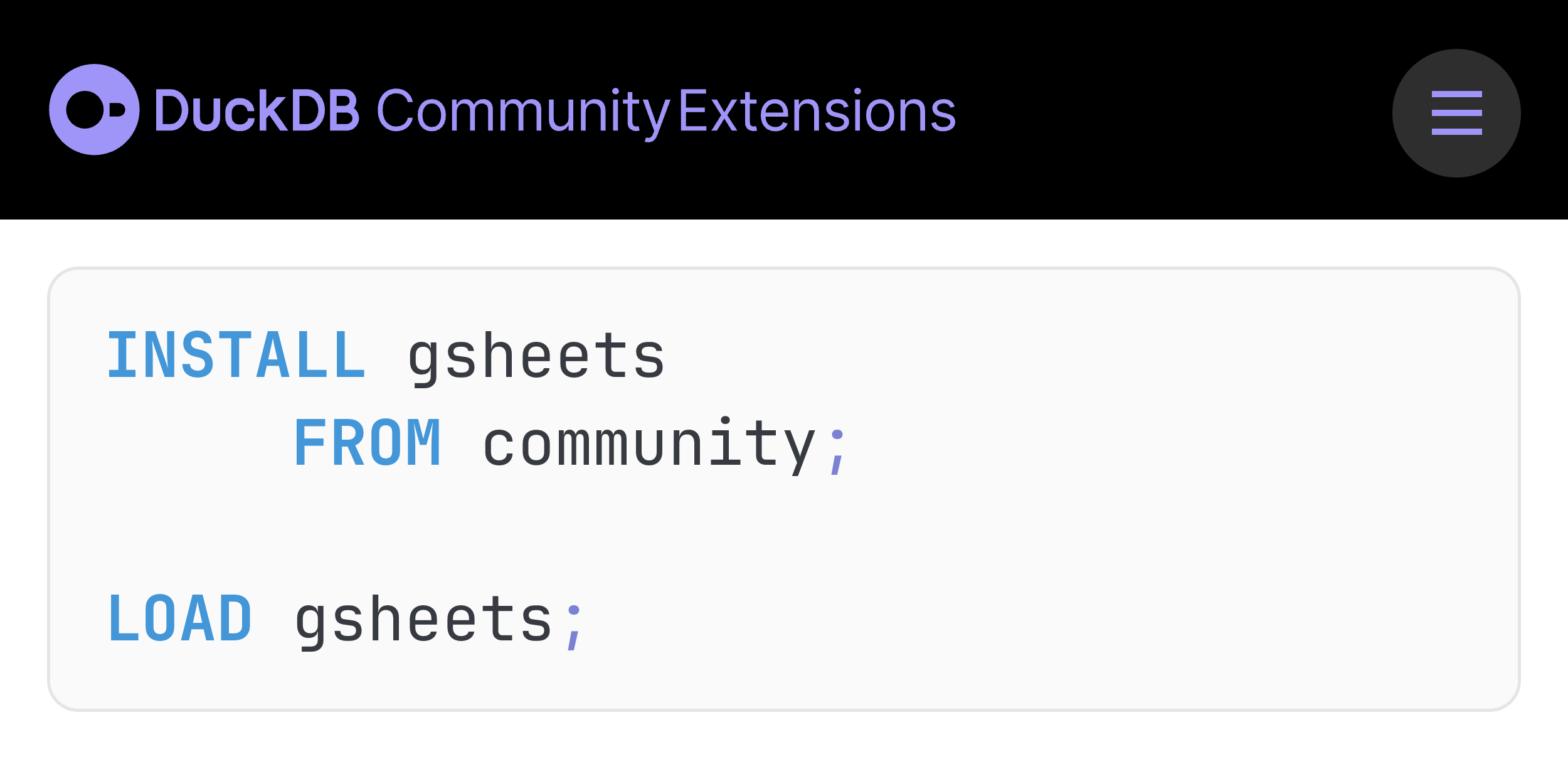The height and width of the screenshot is (784, 1568).
Task: Open the hamburger navigation menu
Action: (1456, 113)
